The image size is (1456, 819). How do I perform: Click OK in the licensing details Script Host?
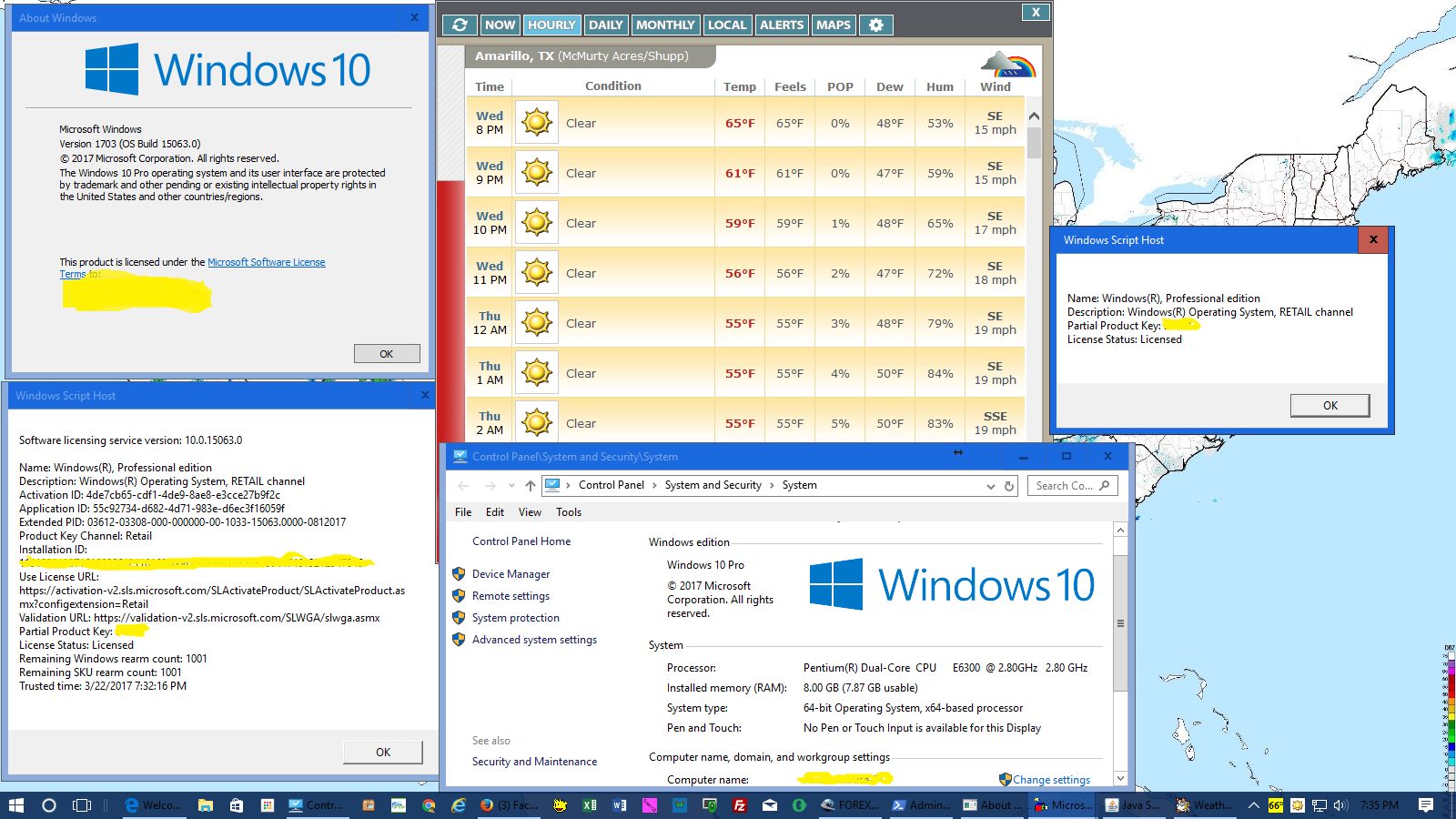[383, 753]
